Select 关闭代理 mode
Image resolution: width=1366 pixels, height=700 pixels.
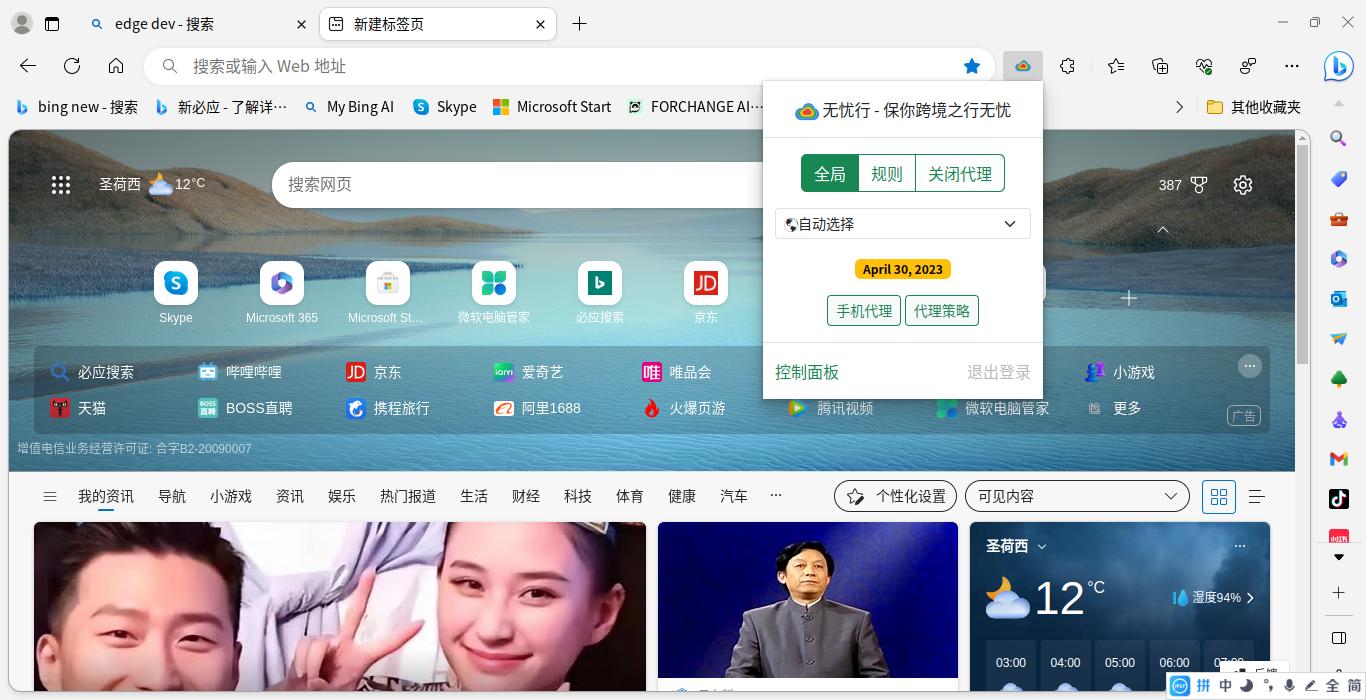[960, 174]
